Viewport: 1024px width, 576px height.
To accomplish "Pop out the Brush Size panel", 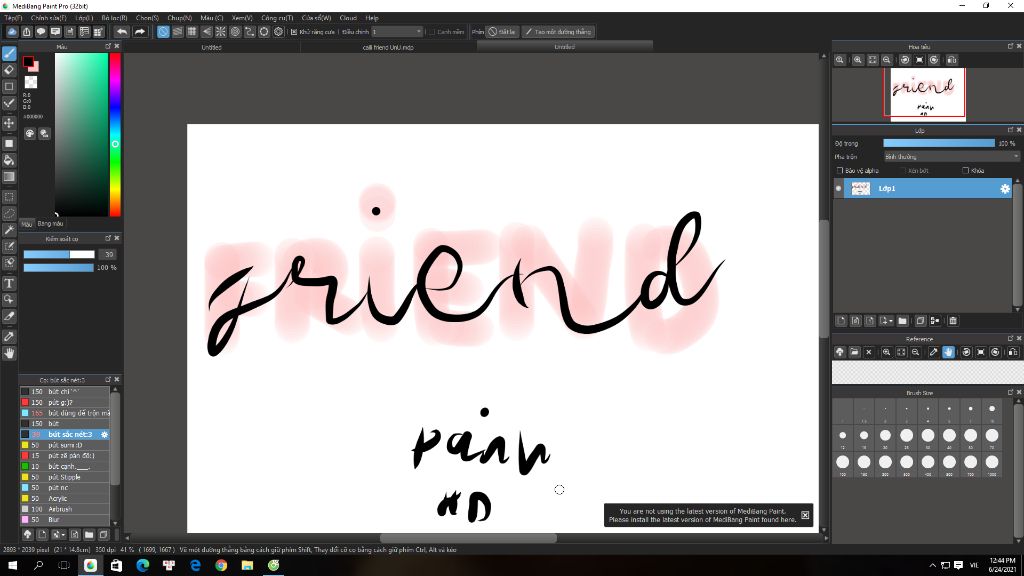I will coord(1010,392).
